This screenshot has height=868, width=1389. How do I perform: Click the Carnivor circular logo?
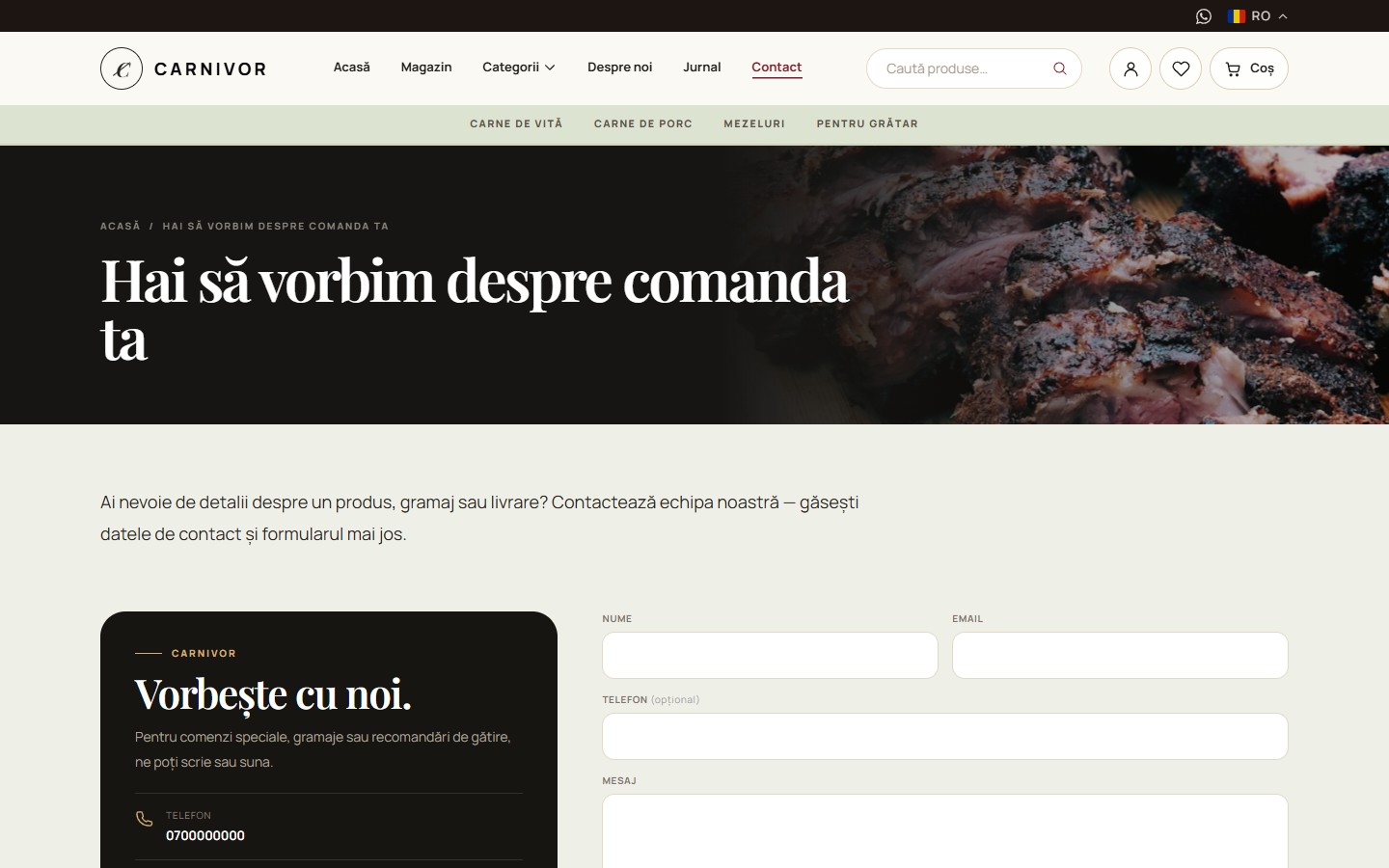[122, 68]
